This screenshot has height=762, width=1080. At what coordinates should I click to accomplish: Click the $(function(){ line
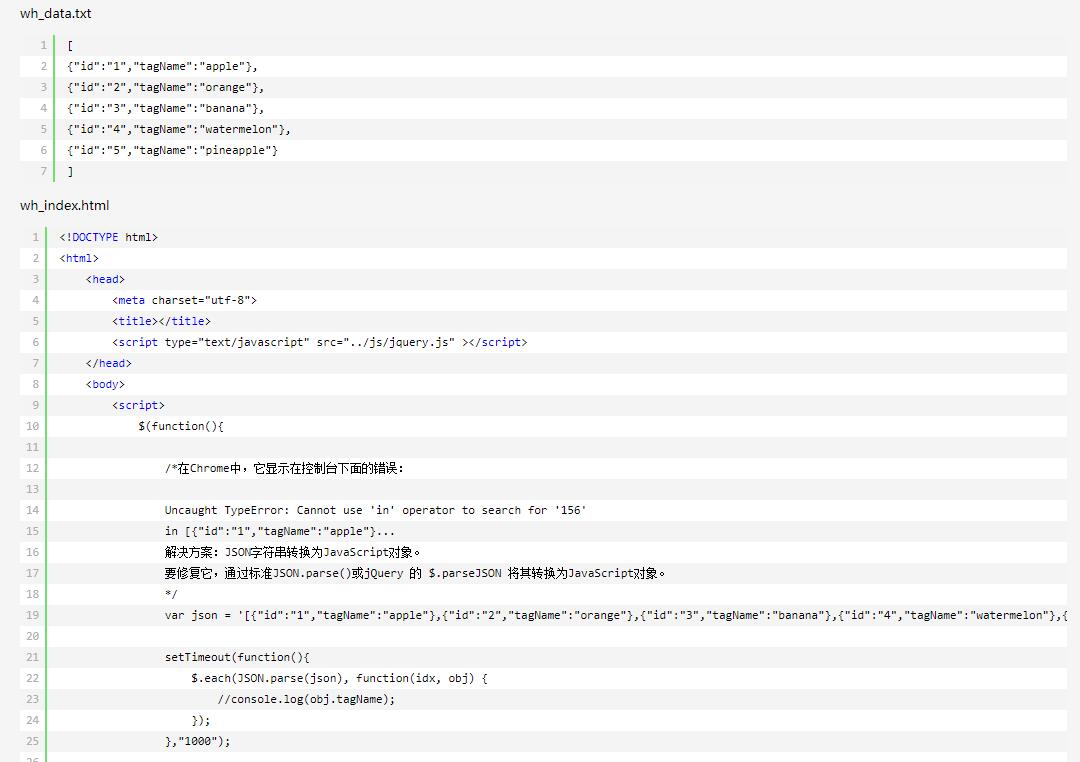pyautogui.click(x=181, y=426)
